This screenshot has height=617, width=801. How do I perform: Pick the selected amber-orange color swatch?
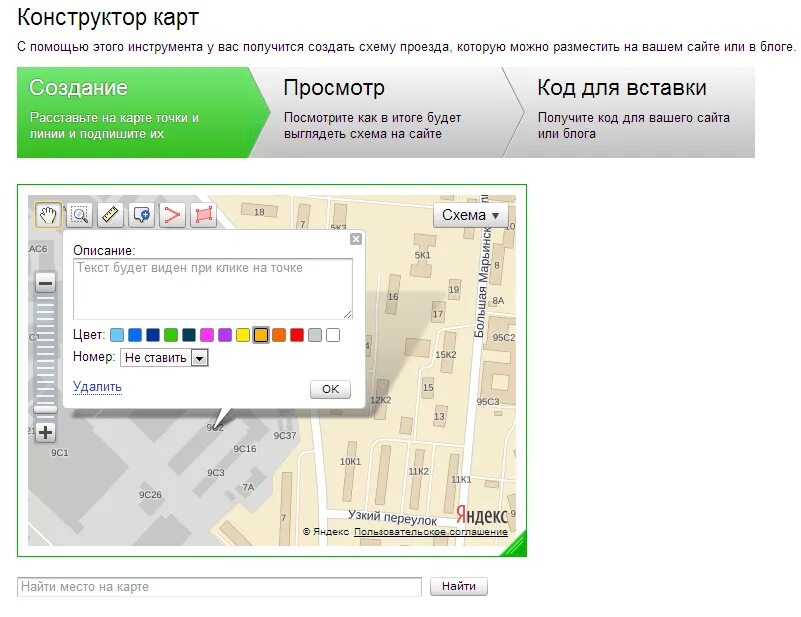click(x=261, y=335)
